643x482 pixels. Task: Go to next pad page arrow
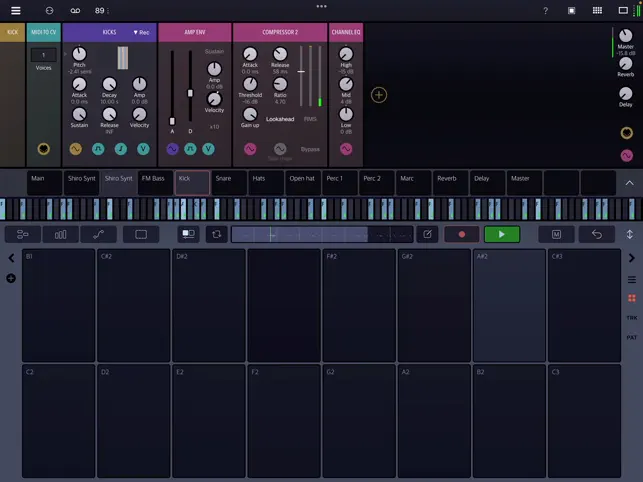(x=632, y=258)
